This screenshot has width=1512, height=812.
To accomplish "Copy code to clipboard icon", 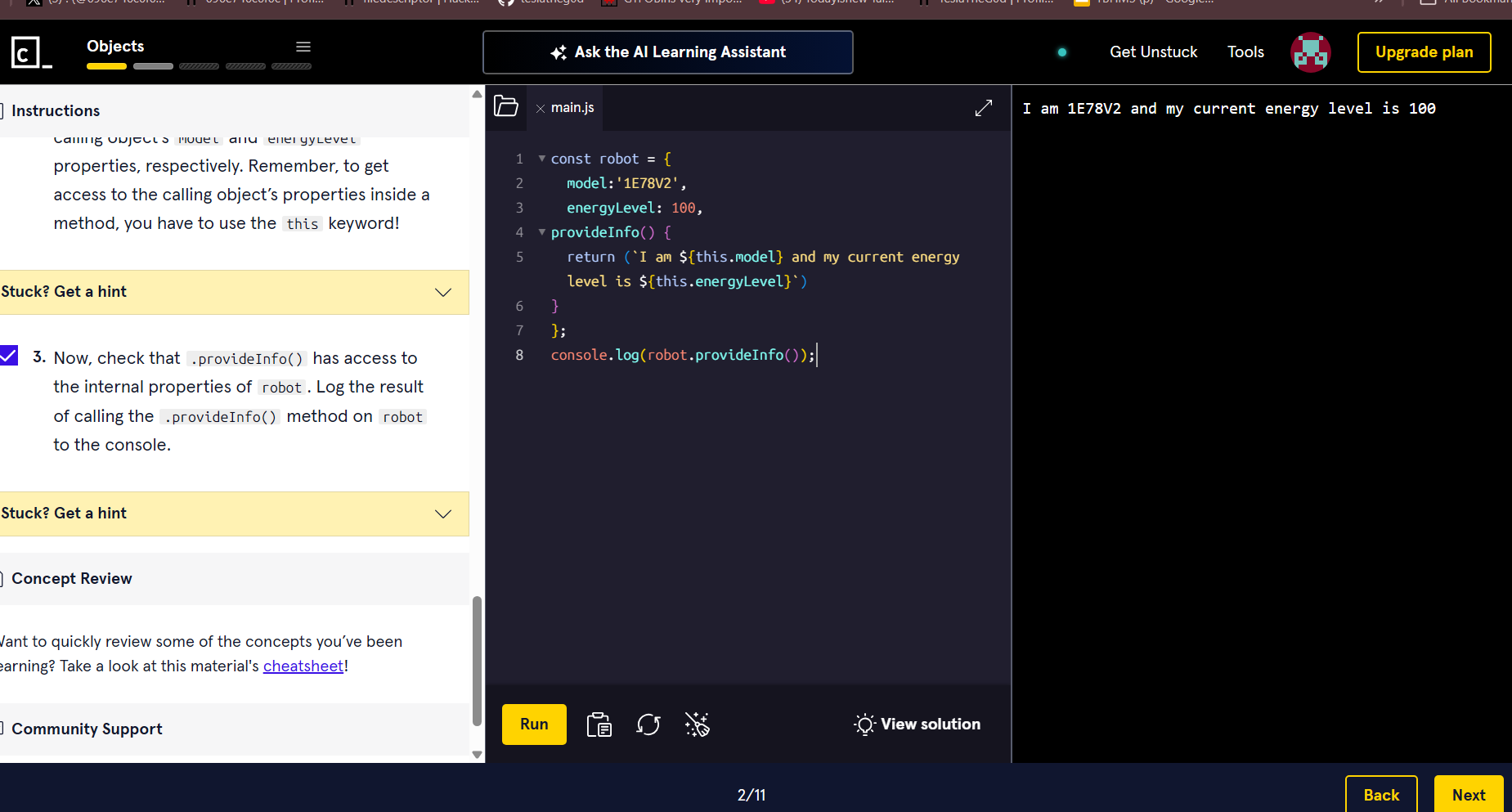I will click(x=599, y=725).
